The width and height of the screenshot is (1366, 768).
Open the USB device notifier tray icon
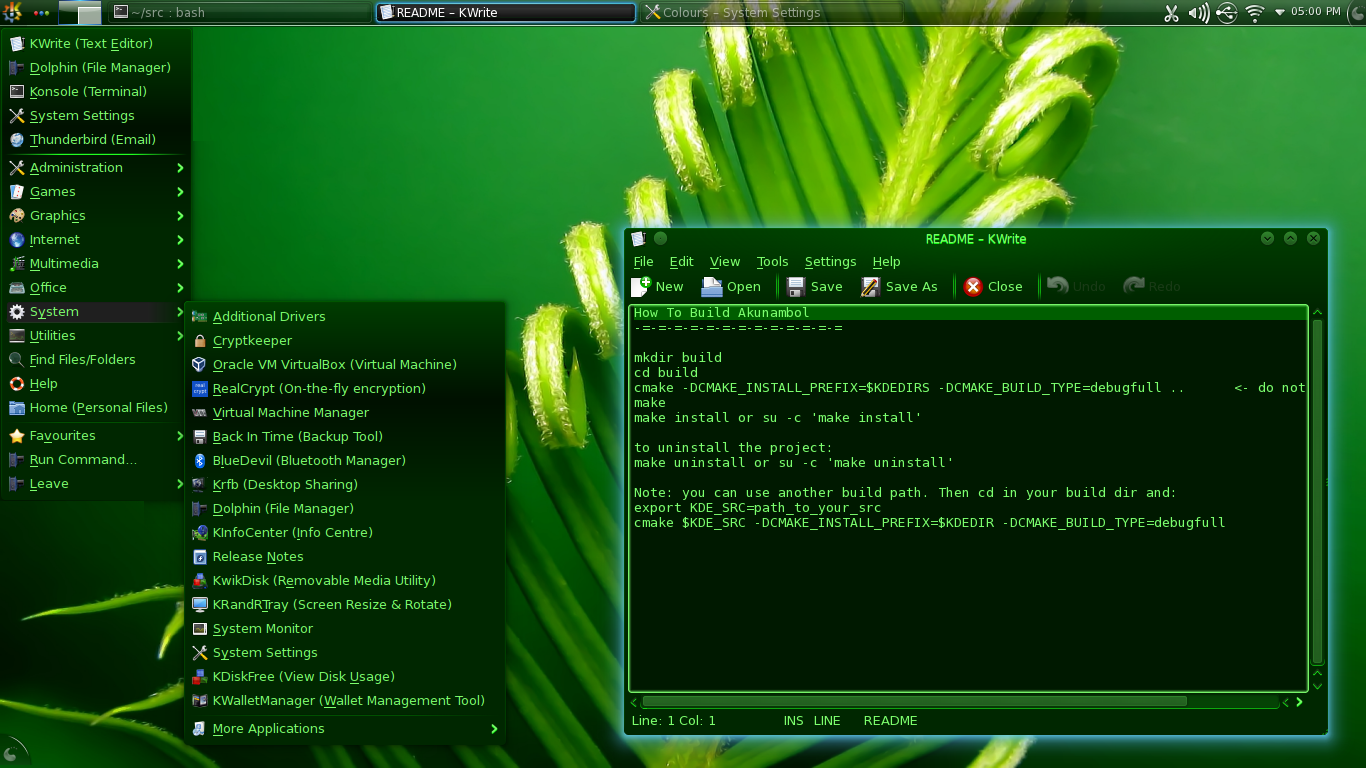point(1227,13)
